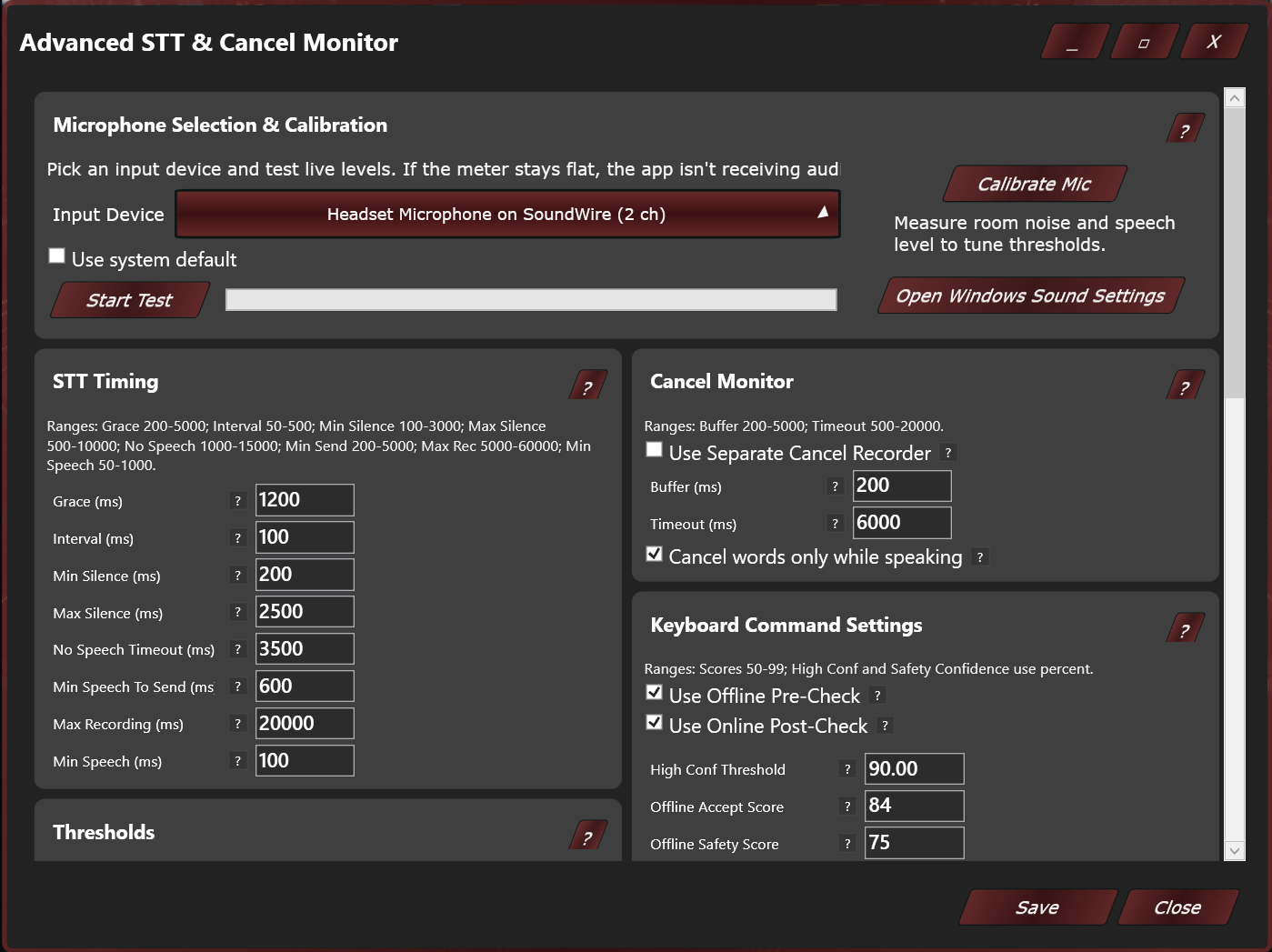
Task: Click the Grace (ms) input field
Action: coord(305,500)
